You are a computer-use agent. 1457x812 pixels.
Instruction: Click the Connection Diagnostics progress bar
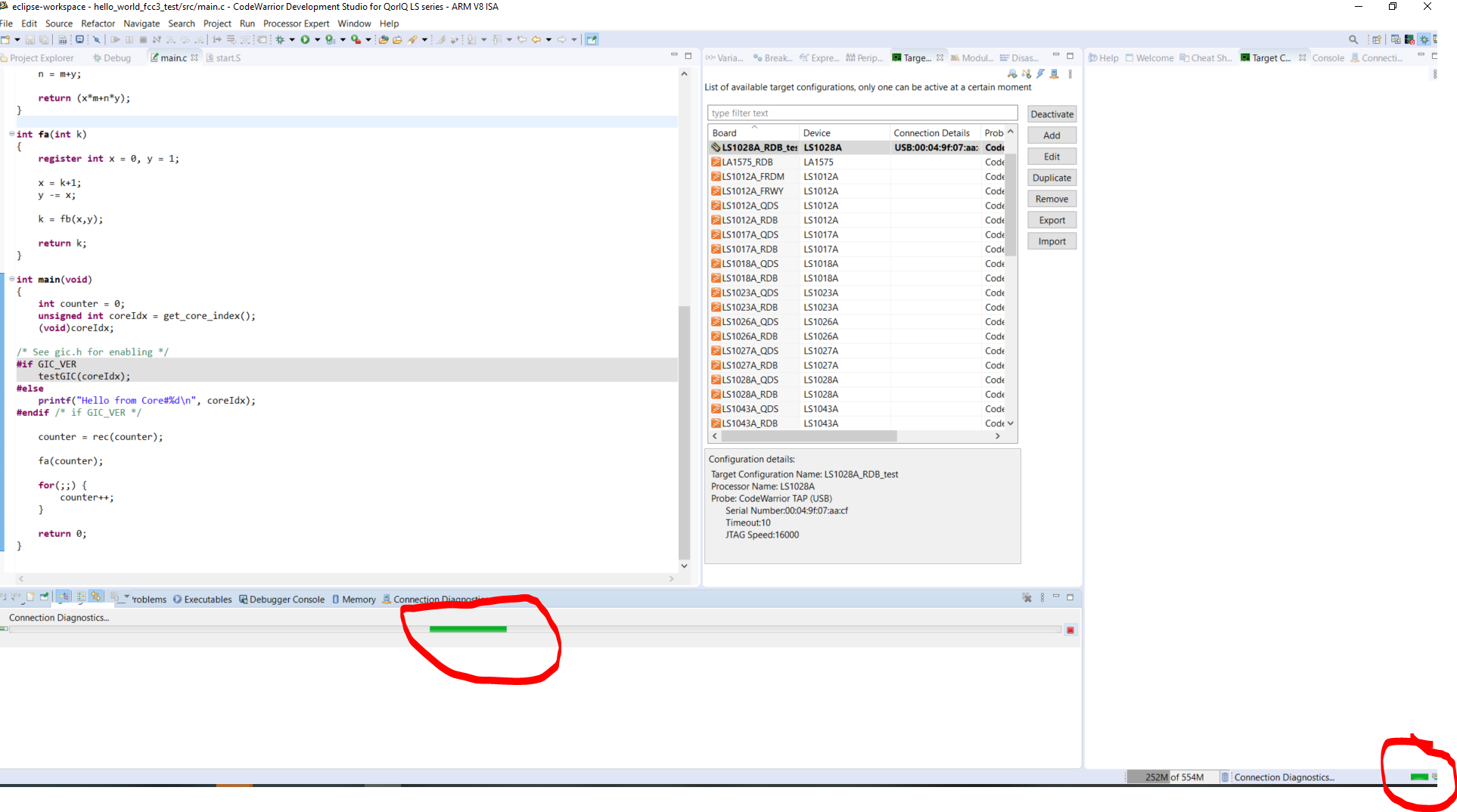pos(468,629)
